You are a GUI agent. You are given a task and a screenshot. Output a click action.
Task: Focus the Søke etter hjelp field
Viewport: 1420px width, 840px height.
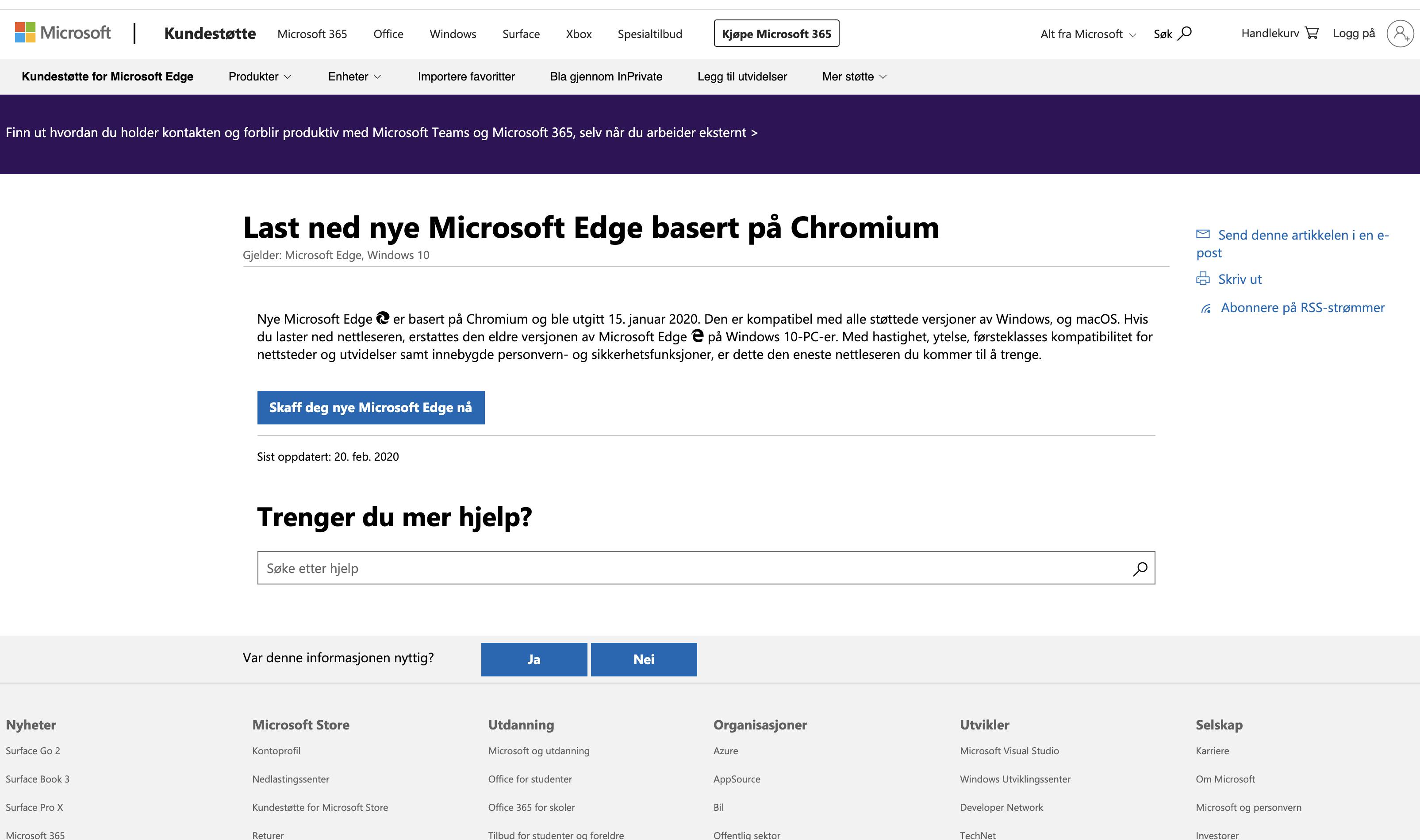point(706,568)
